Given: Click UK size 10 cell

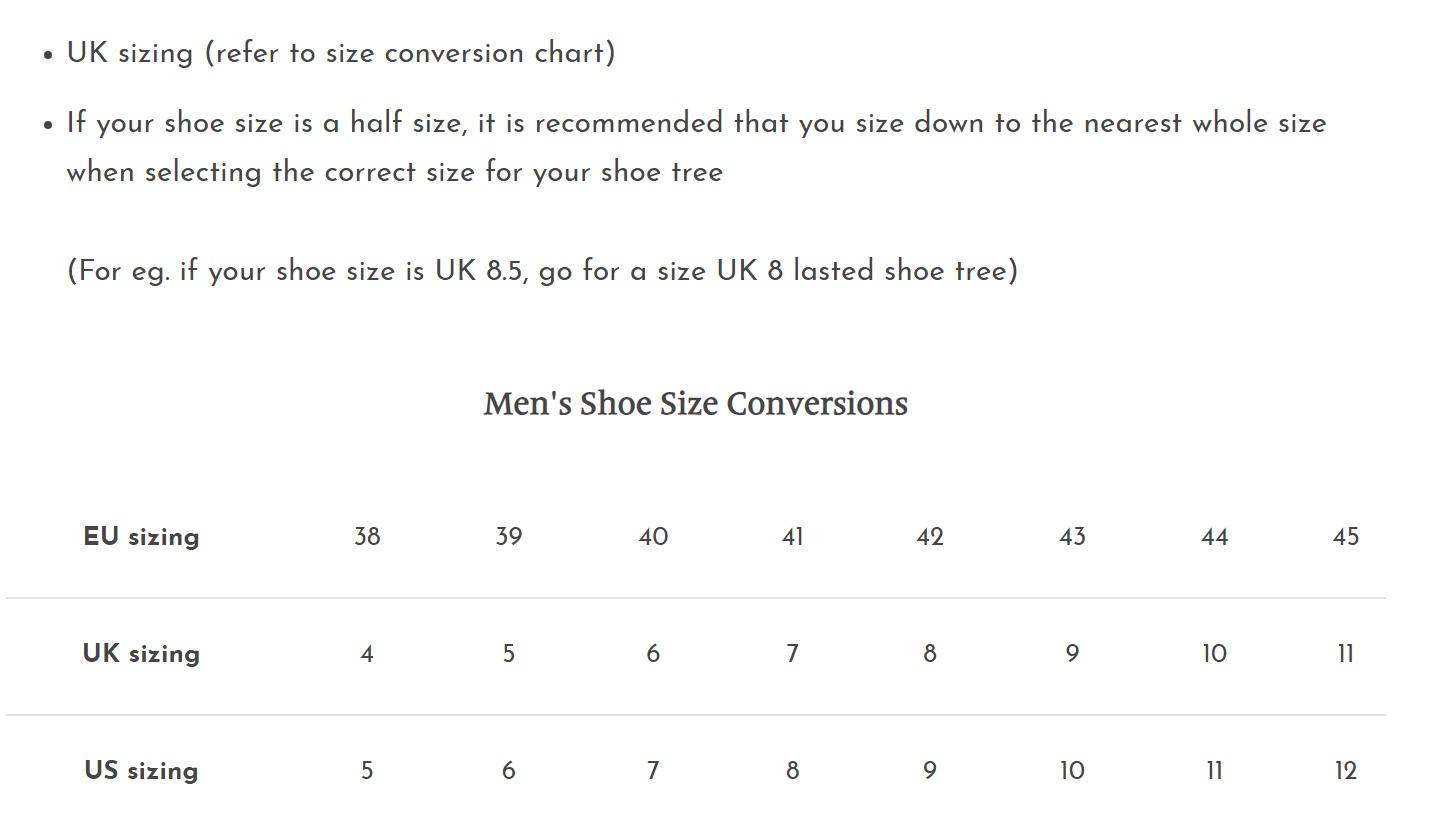Looking at the screenshot, I should click(x=1214, y=654).
